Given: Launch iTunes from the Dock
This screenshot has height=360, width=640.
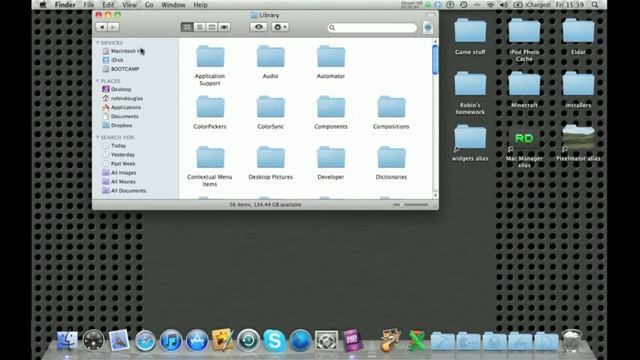Looking at the screenshot, I should pos(171,340).
